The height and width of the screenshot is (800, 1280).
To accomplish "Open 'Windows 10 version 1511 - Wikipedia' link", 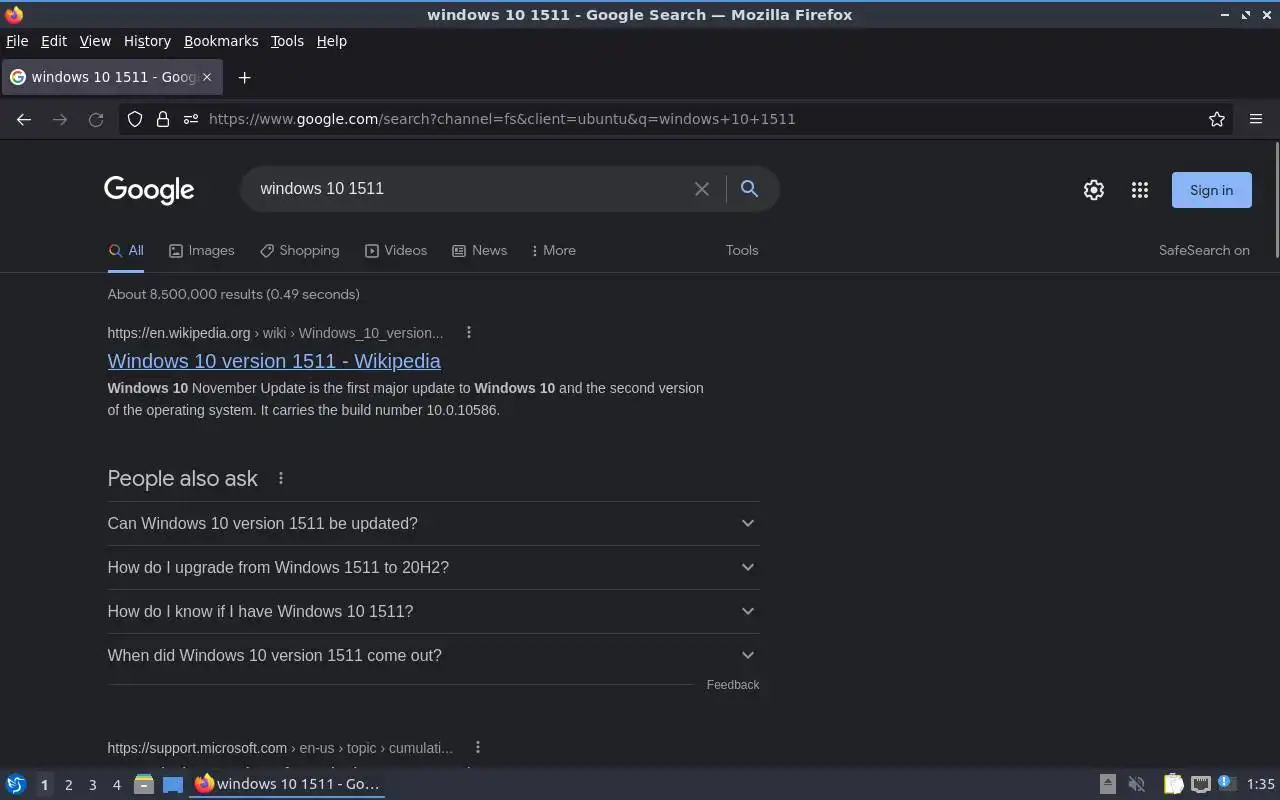I will (x=274, y=361).
